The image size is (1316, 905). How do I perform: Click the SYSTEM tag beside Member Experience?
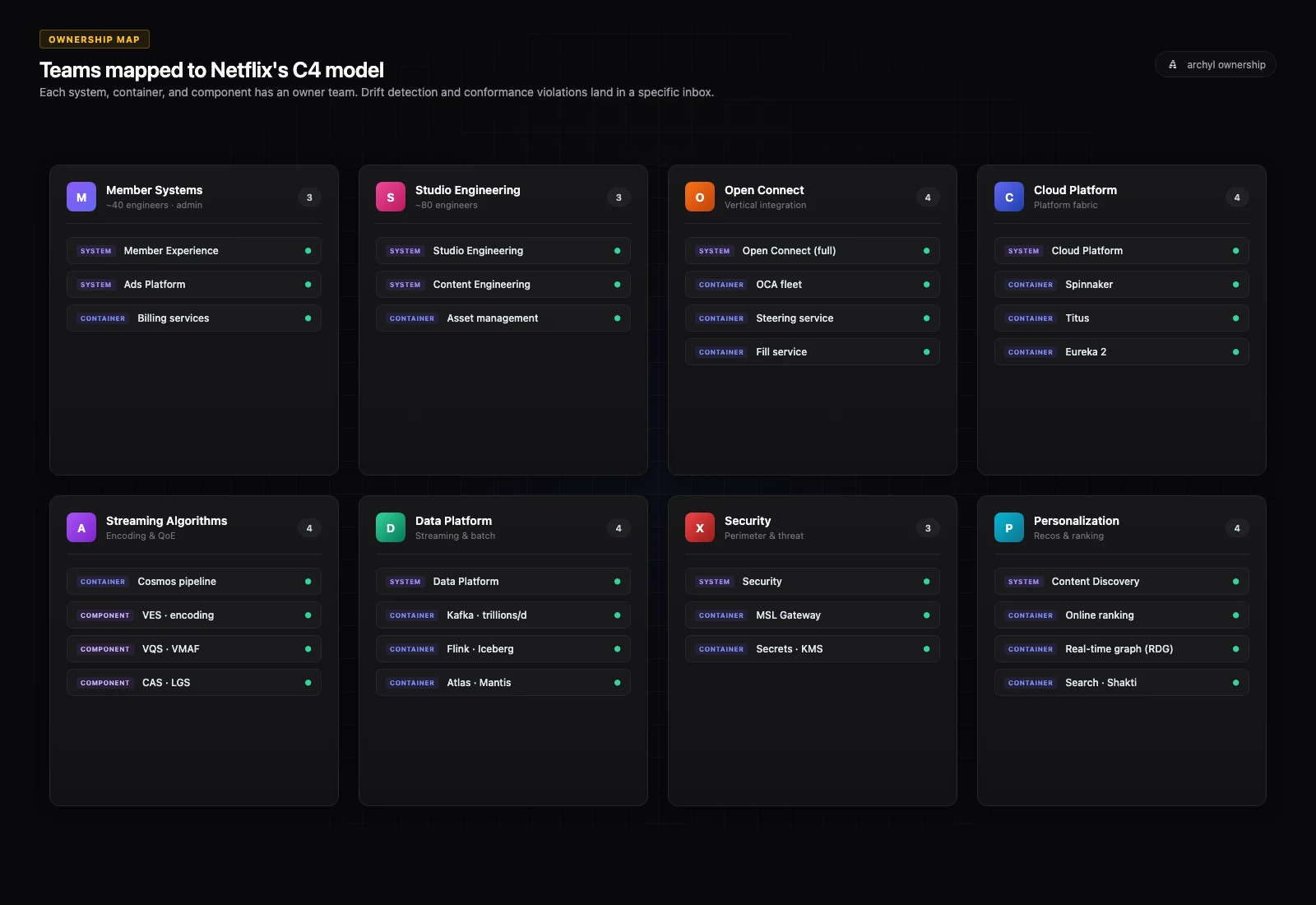[96, 251]
